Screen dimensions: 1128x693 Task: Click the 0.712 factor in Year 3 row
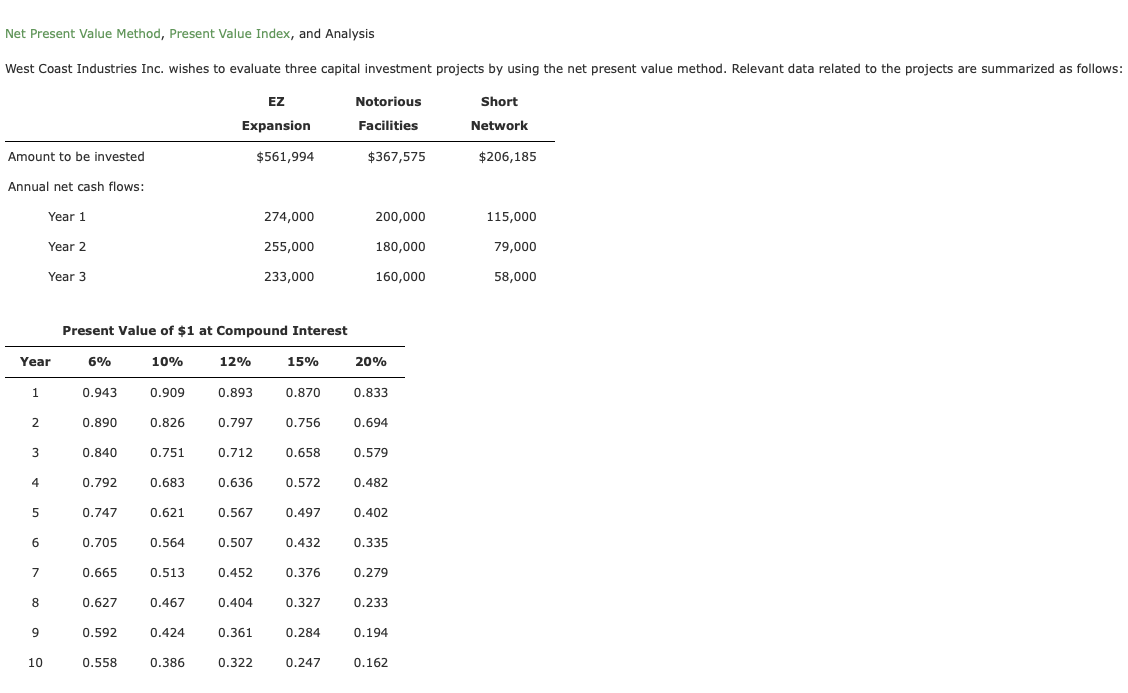click(x=236, y=452)
